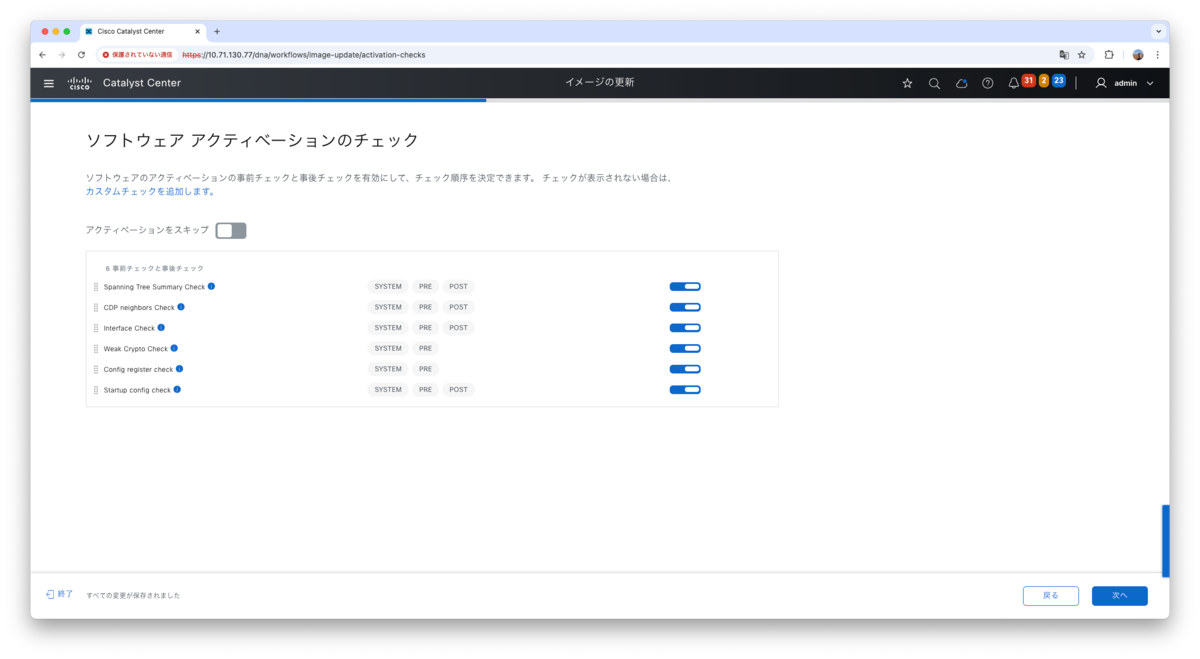1200x659 pixels.
Task: Open browser translate icon
Action: click(x=1064, y=54)
